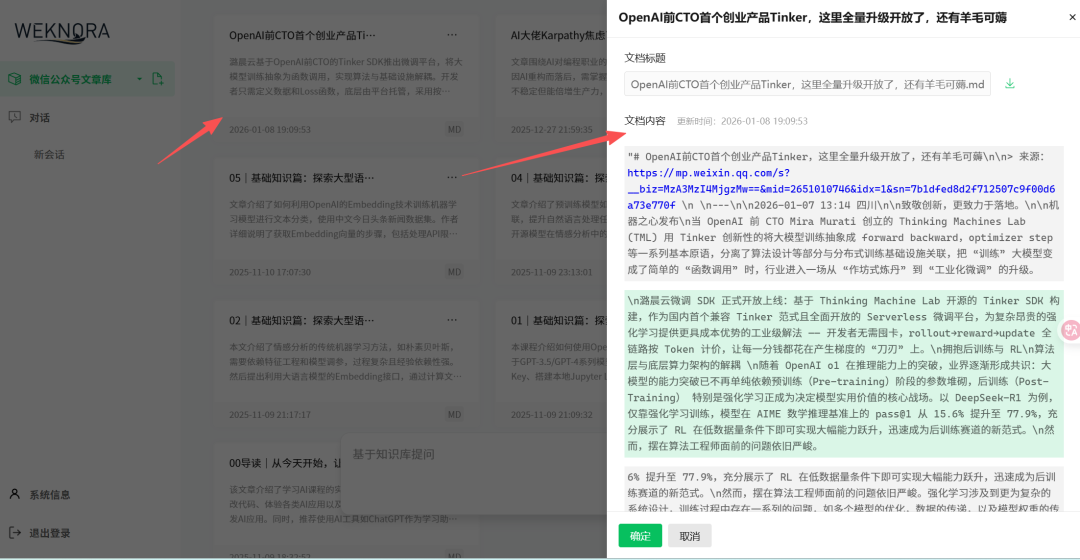
Task: Confirm with the 确定 button
Action: click(640, 536)
